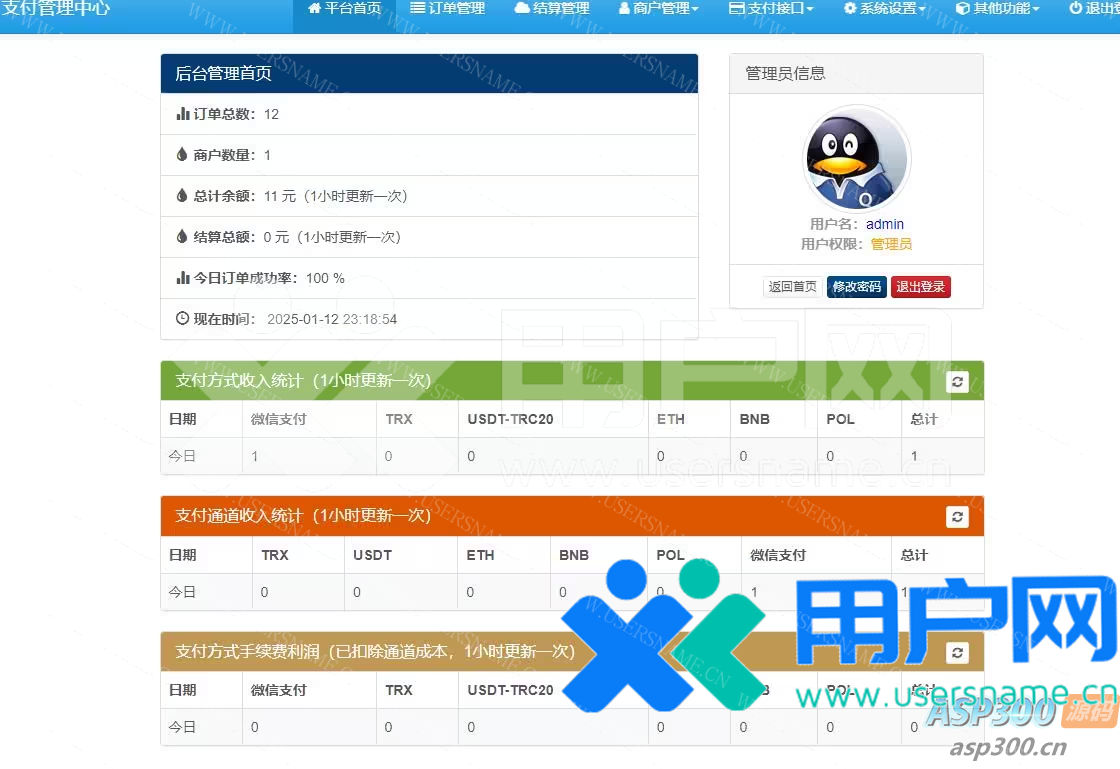
Task: Click 退出 in the top navbar
Action: pyautogui.click(x=1094, y=9)
